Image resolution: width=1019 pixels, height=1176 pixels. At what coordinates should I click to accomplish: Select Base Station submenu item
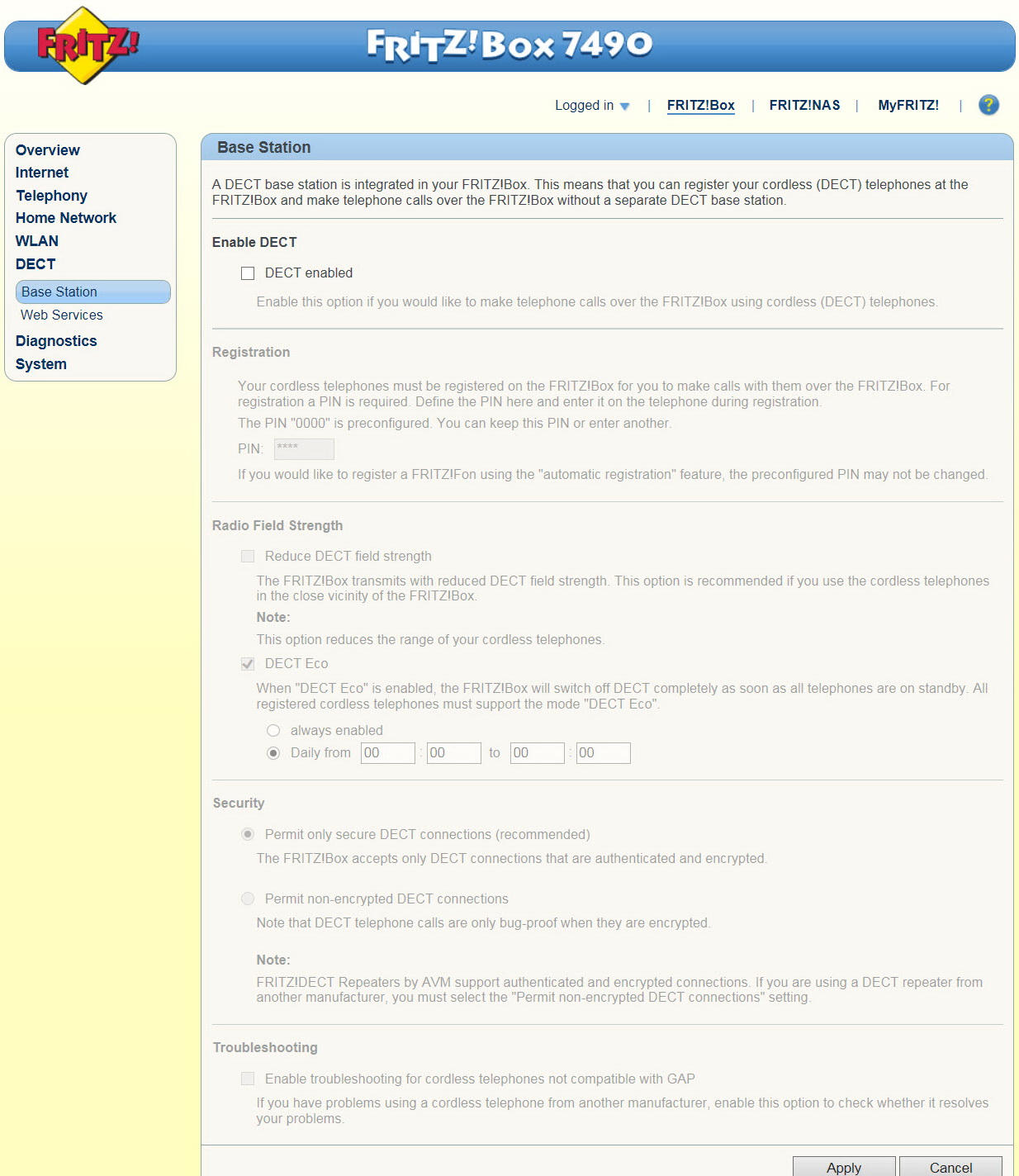(x=93, y=292)
